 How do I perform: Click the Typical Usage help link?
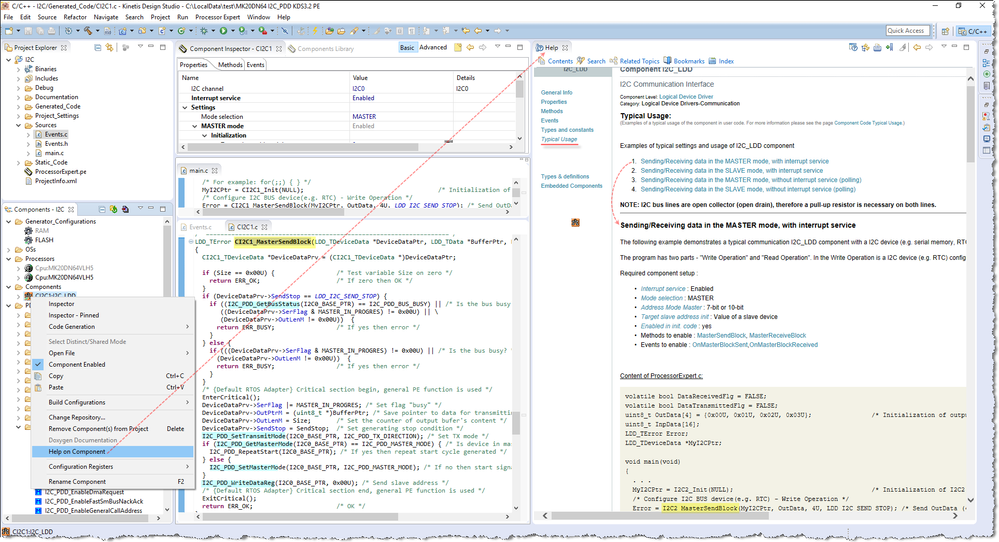[x=559, y=139]
